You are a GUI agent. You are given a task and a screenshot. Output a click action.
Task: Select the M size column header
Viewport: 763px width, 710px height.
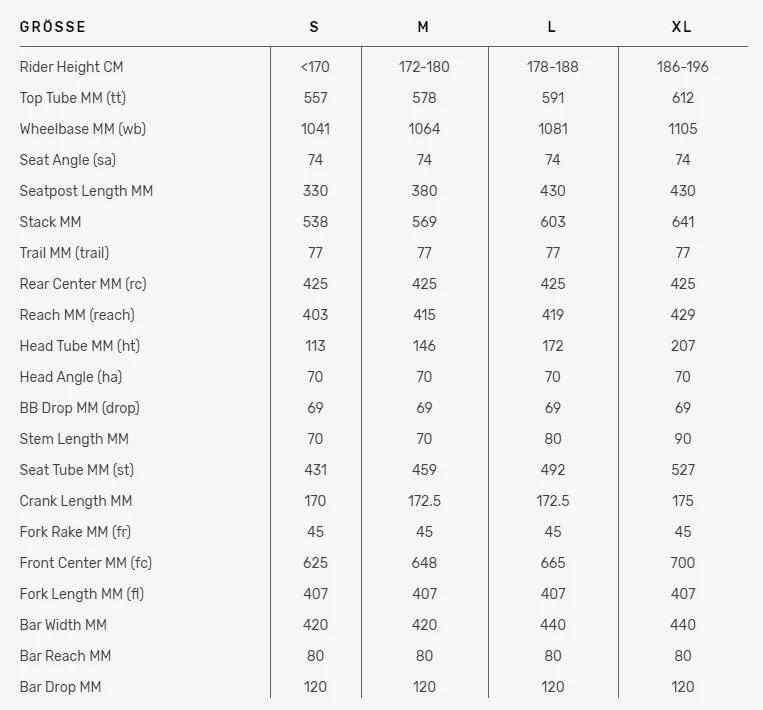[424, 27]
